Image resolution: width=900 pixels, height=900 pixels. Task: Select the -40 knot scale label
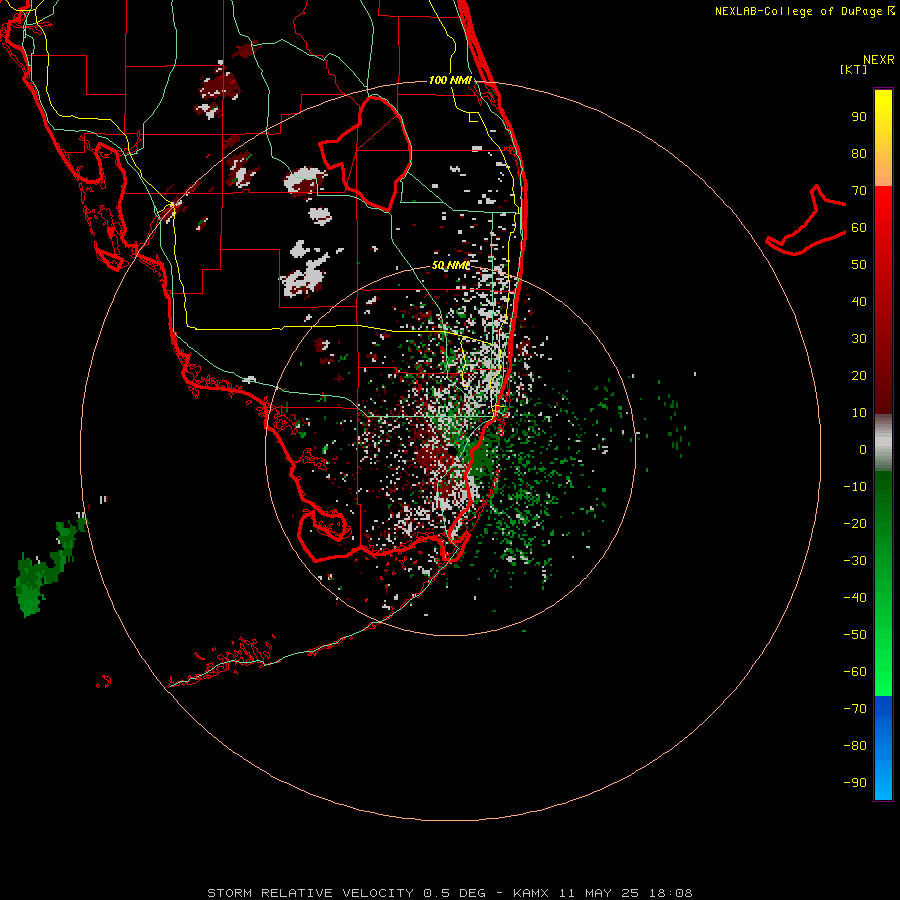point(855,598)
